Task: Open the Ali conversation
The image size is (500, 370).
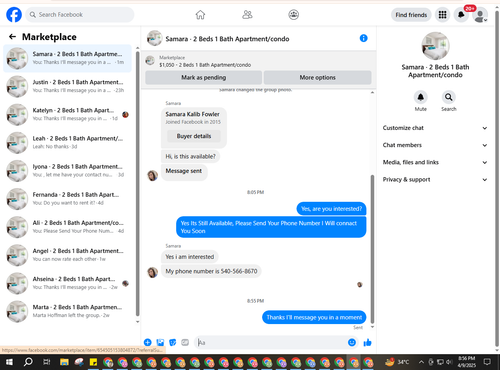Action: [68, 227]
